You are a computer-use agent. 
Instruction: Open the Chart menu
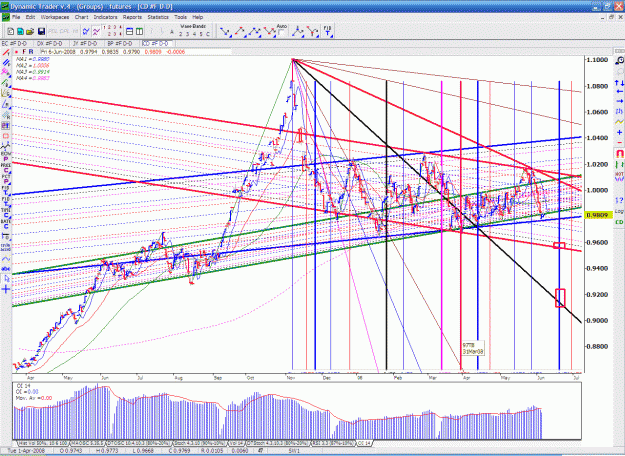pos(81,18)
